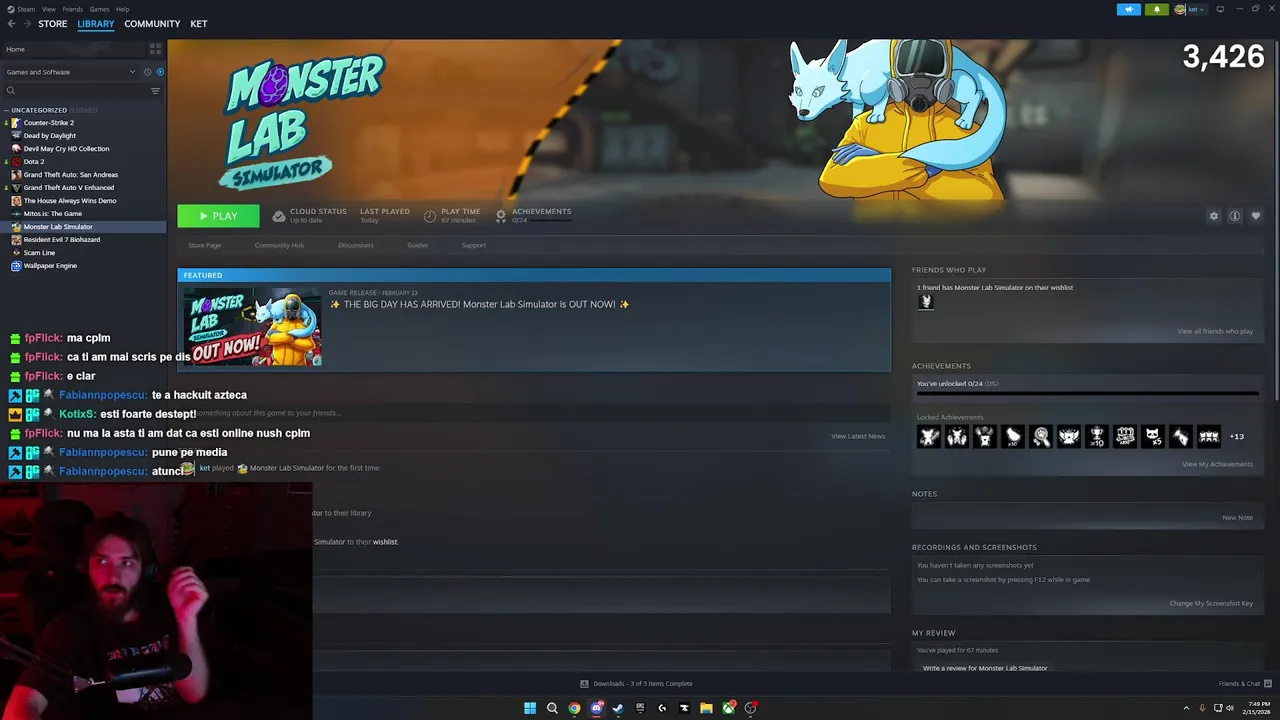The image size is (1280, 720).
Task: Go to the STORE tab
Action: tap(52, 24)
